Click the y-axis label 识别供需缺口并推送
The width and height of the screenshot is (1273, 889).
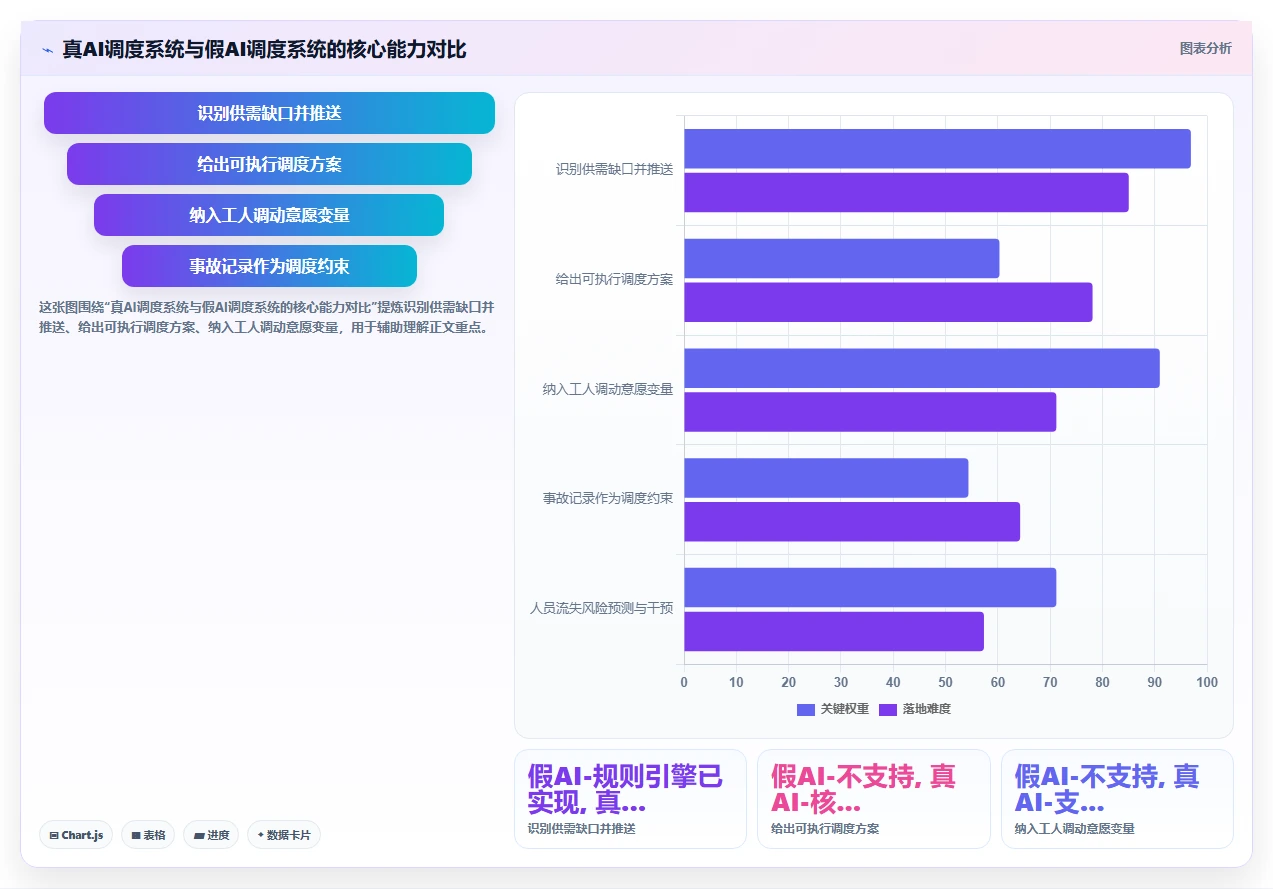click(x=615, y=169)
